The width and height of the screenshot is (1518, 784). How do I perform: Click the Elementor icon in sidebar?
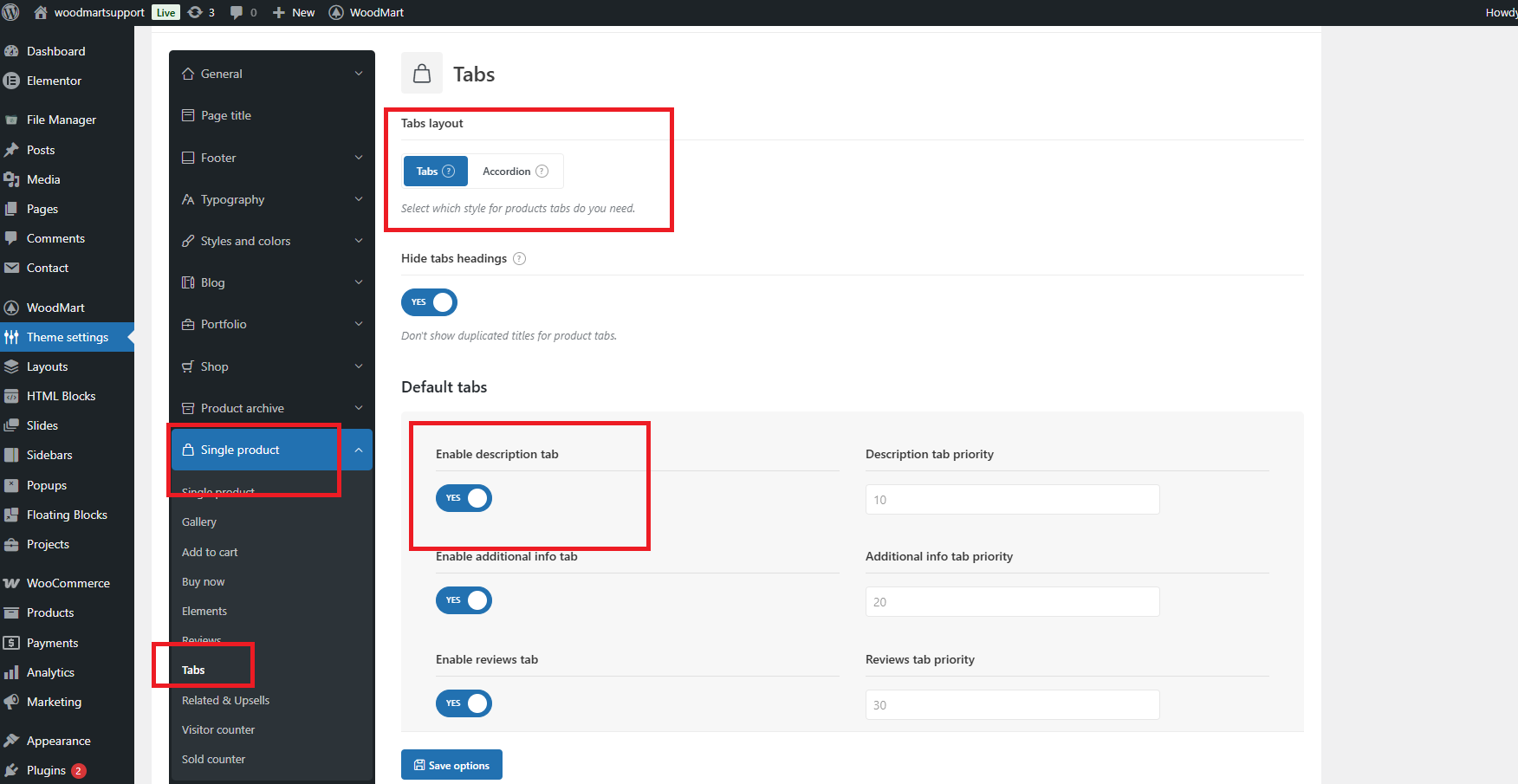pos(11,81)
